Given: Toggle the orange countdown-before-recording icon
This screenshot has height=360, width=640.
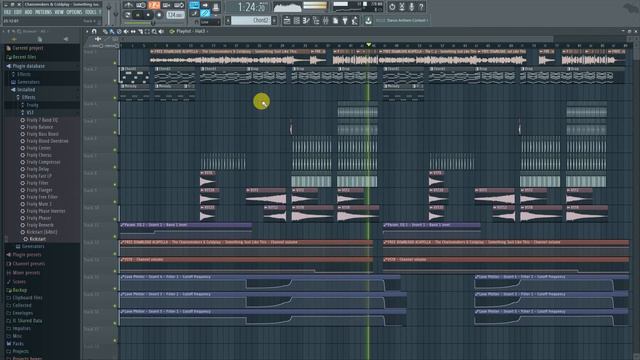Looking at the screenshot, I should pos(154,5).
